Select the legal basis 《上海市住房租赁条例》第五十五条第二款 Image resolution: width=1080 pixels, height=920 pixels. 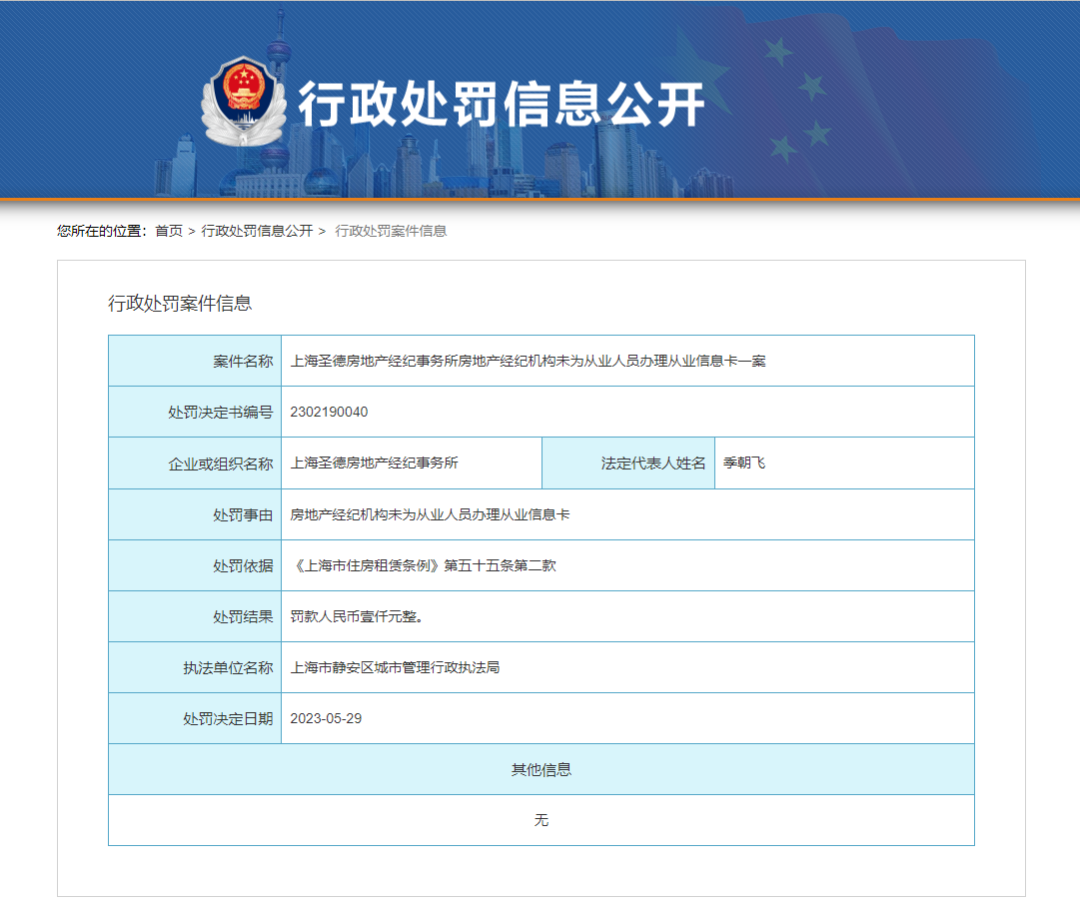[423, 565]
